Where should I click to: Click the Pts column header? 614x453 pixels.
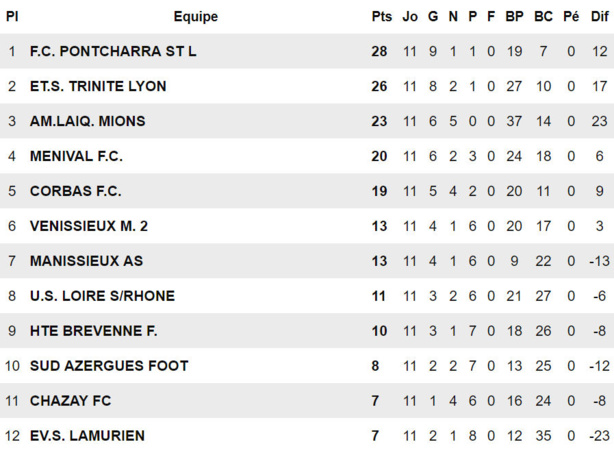coord(381,16)
